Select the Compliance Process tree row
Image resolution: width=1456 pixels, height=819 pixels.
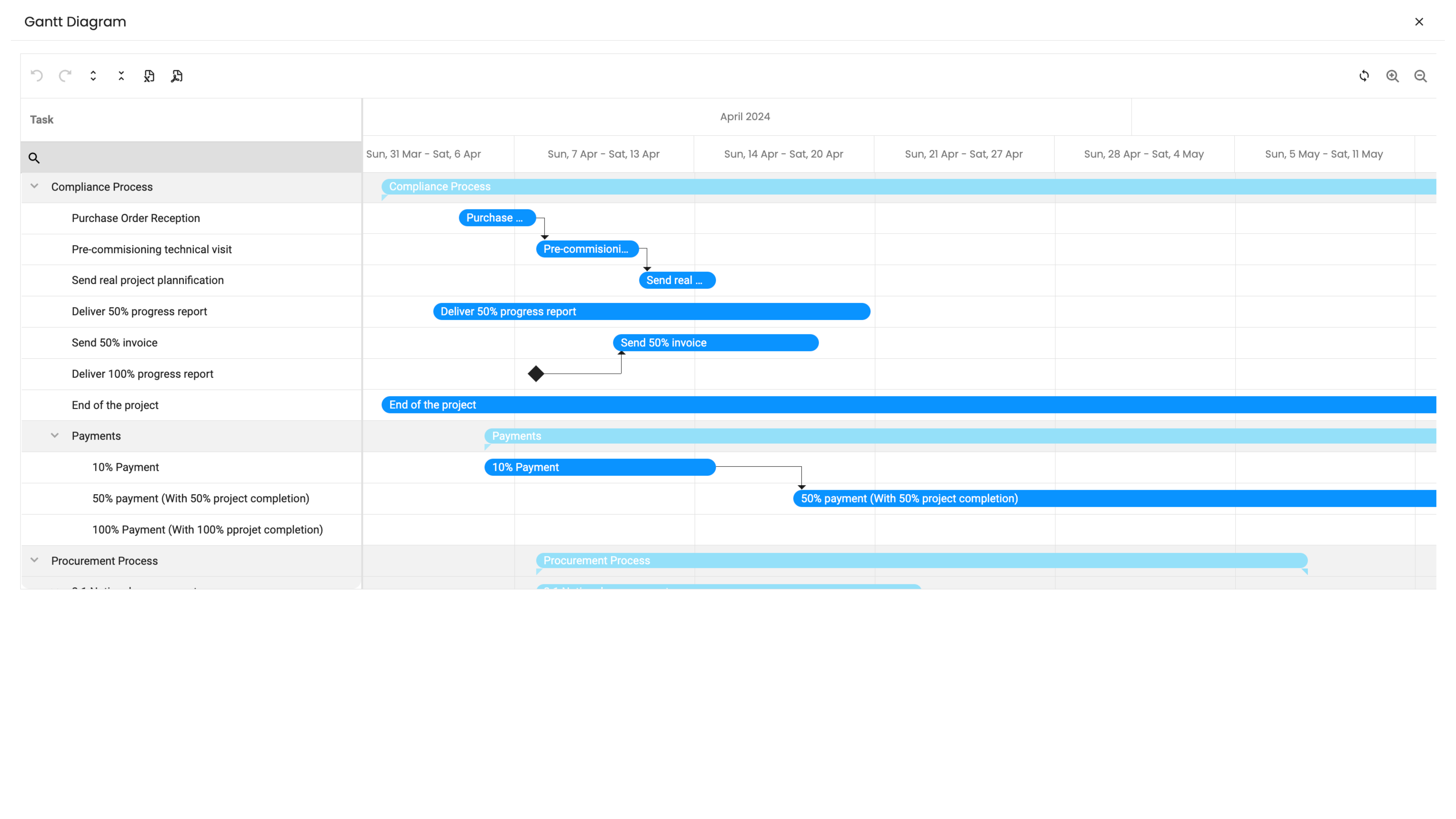[x=191, y=187]
